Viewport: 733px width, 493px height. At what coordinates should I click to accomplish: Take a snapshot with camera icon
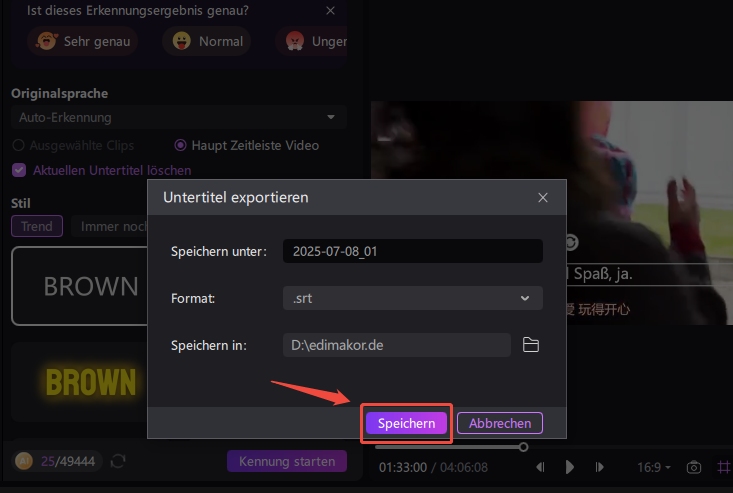(x=694, y=467)
